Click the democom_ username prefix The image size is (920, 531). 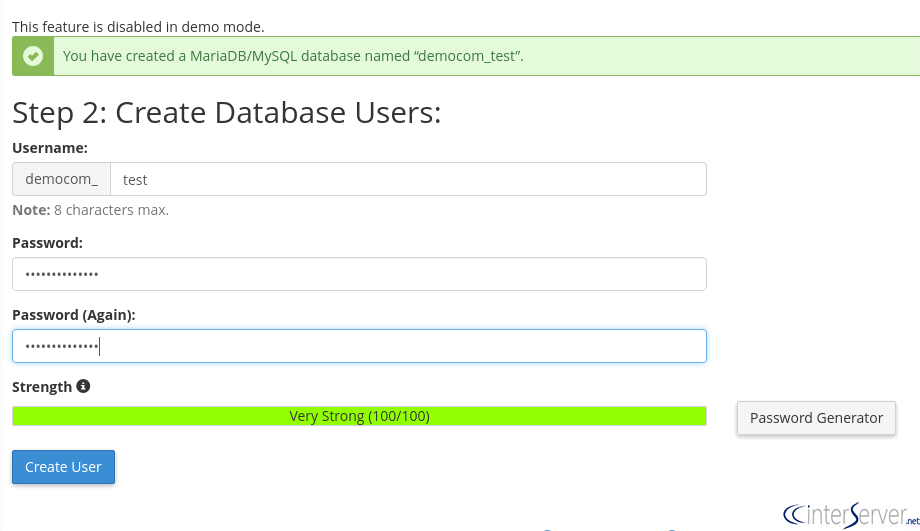[62, 179]
